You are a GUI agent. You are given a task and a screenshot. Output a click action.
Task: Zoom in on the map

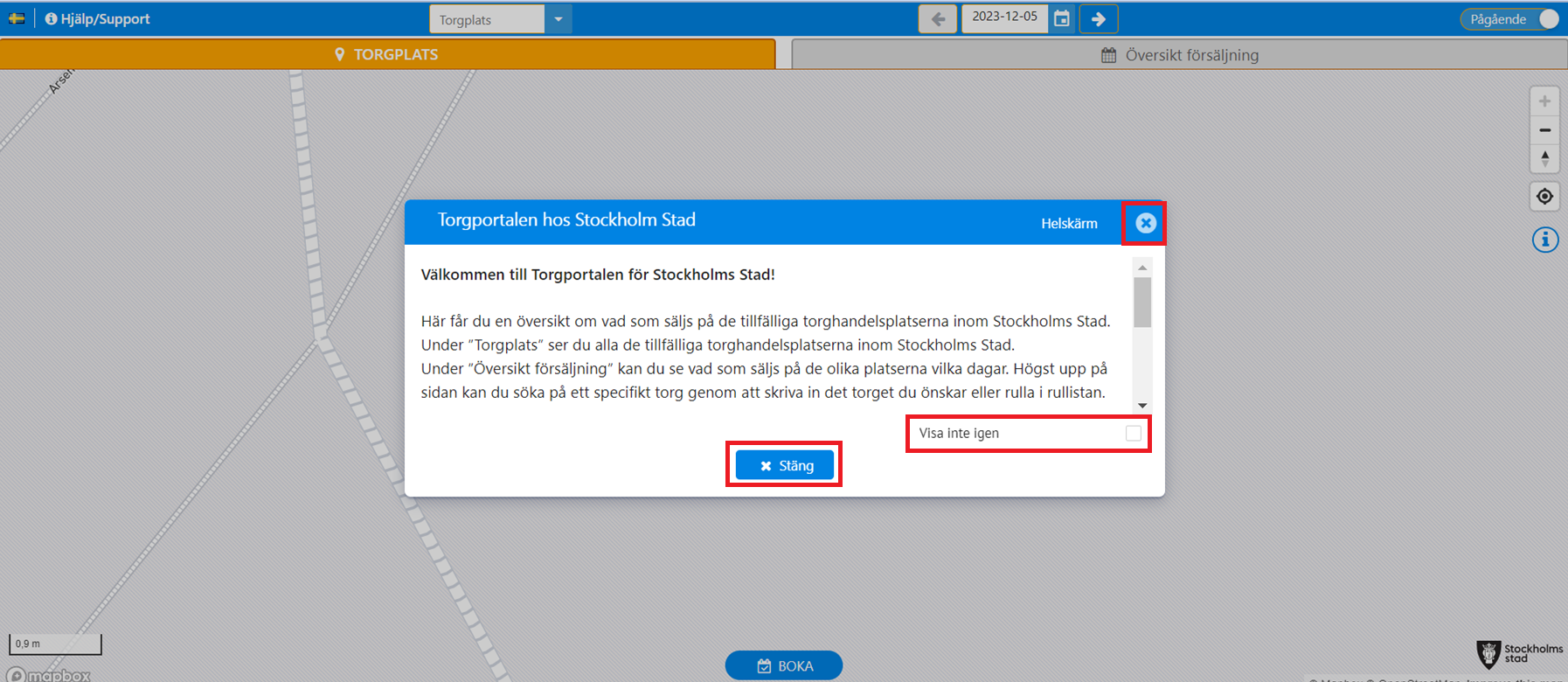click(x=1544, y=101)
